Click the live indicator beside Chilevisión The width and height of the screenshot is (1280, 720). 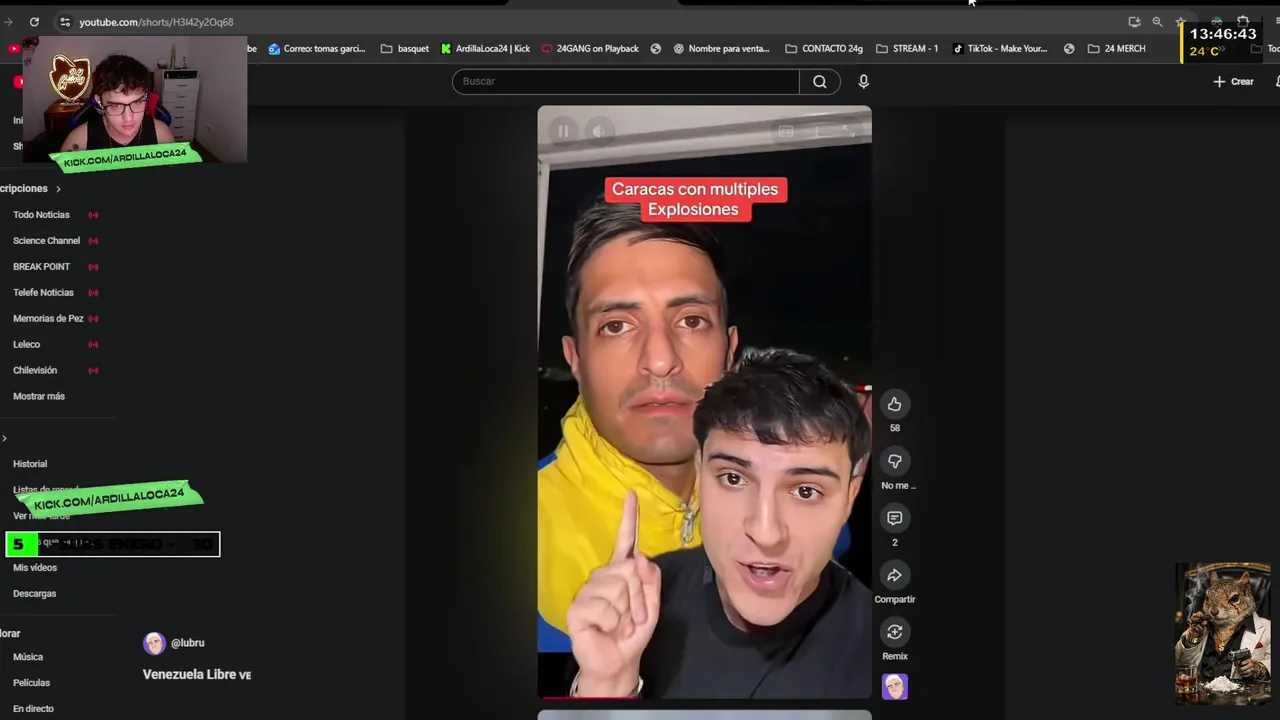[93, 371]
